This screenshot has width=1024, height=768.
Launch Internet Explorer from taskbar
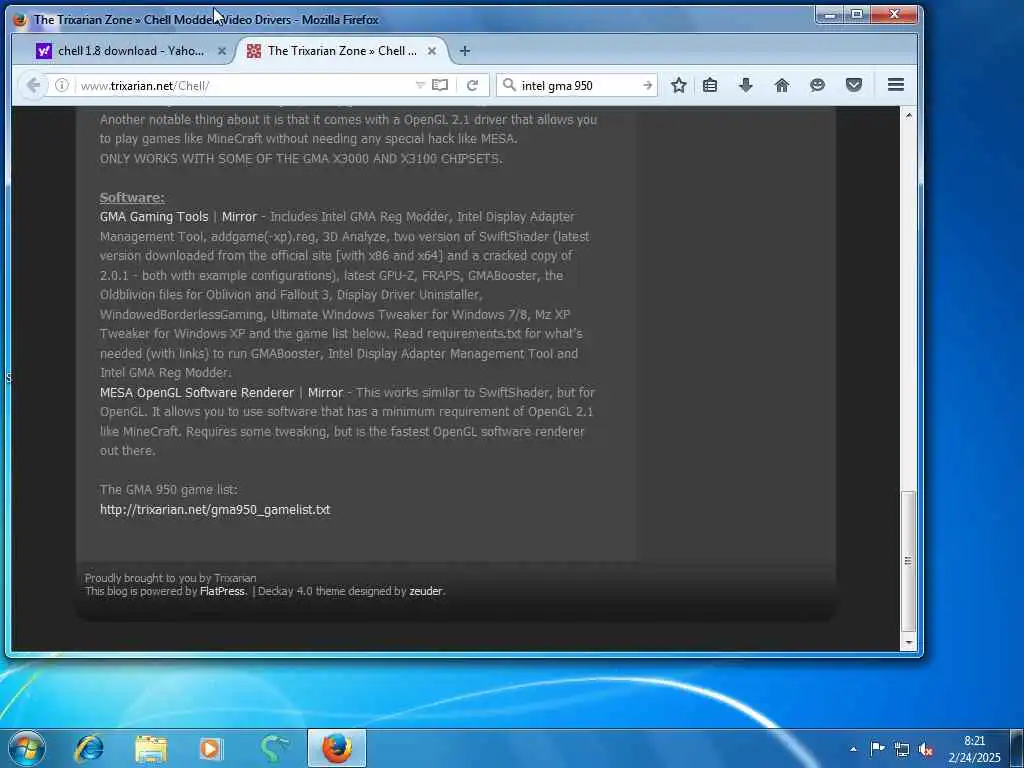pos(89,748)
